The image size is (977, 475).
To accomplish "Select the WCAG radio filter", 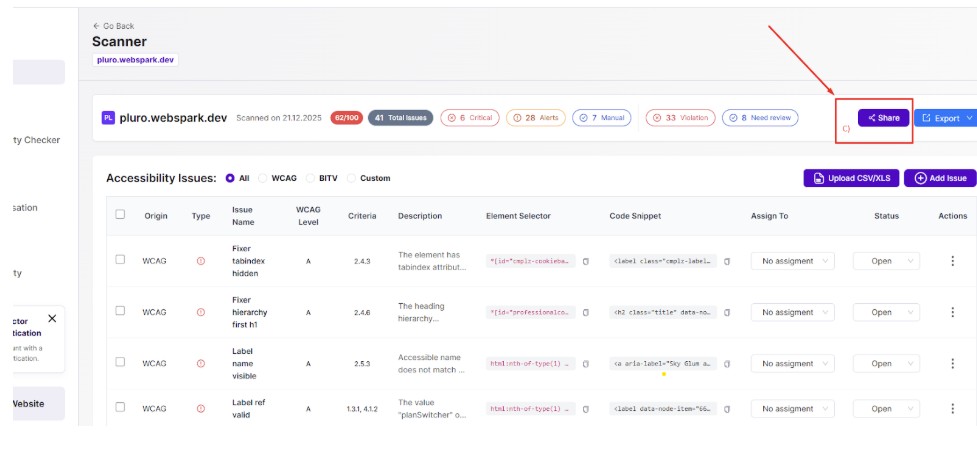I will coord(262,178).
